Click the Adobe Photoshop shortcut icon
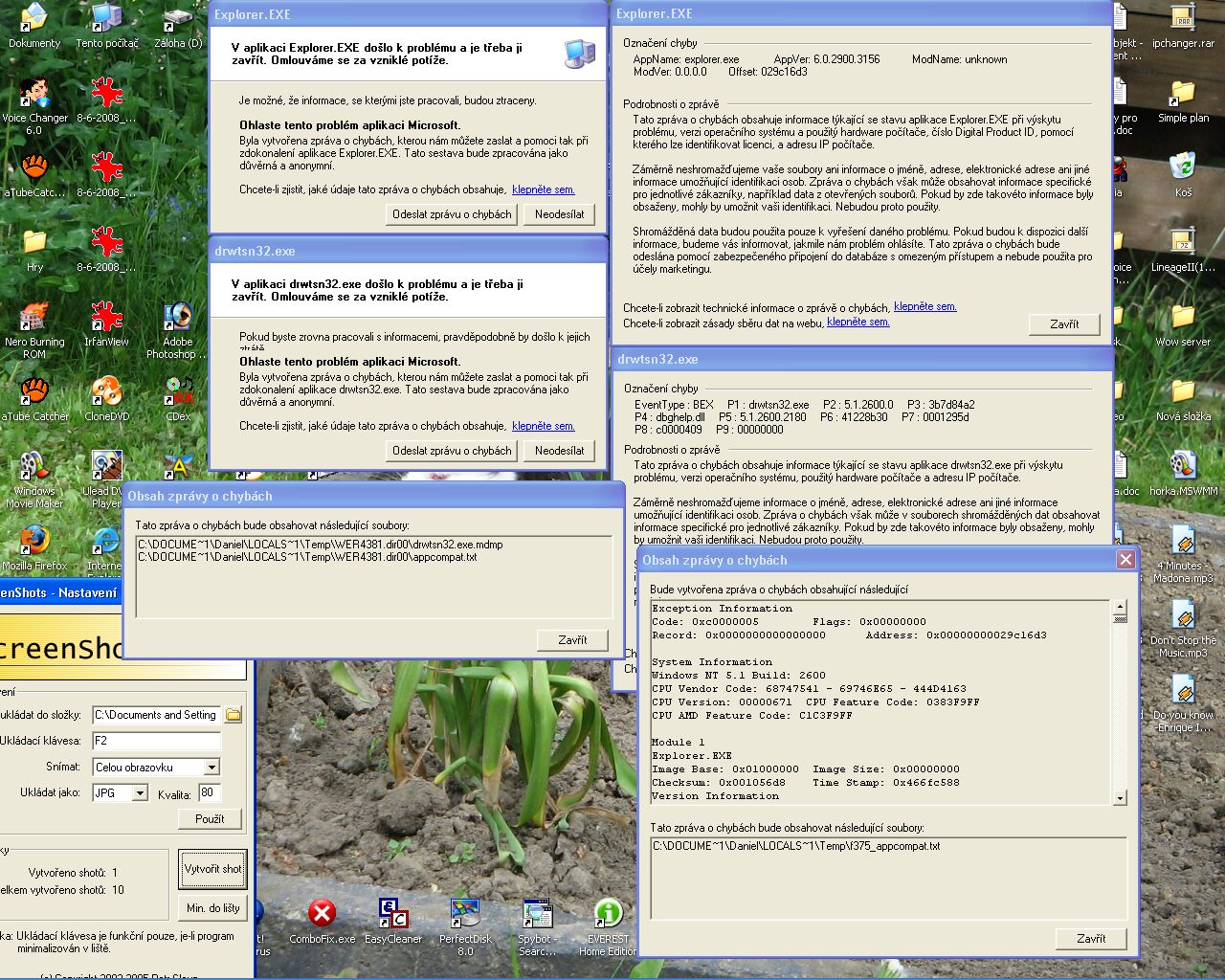The image size is (1225, 980). (177, 330)
